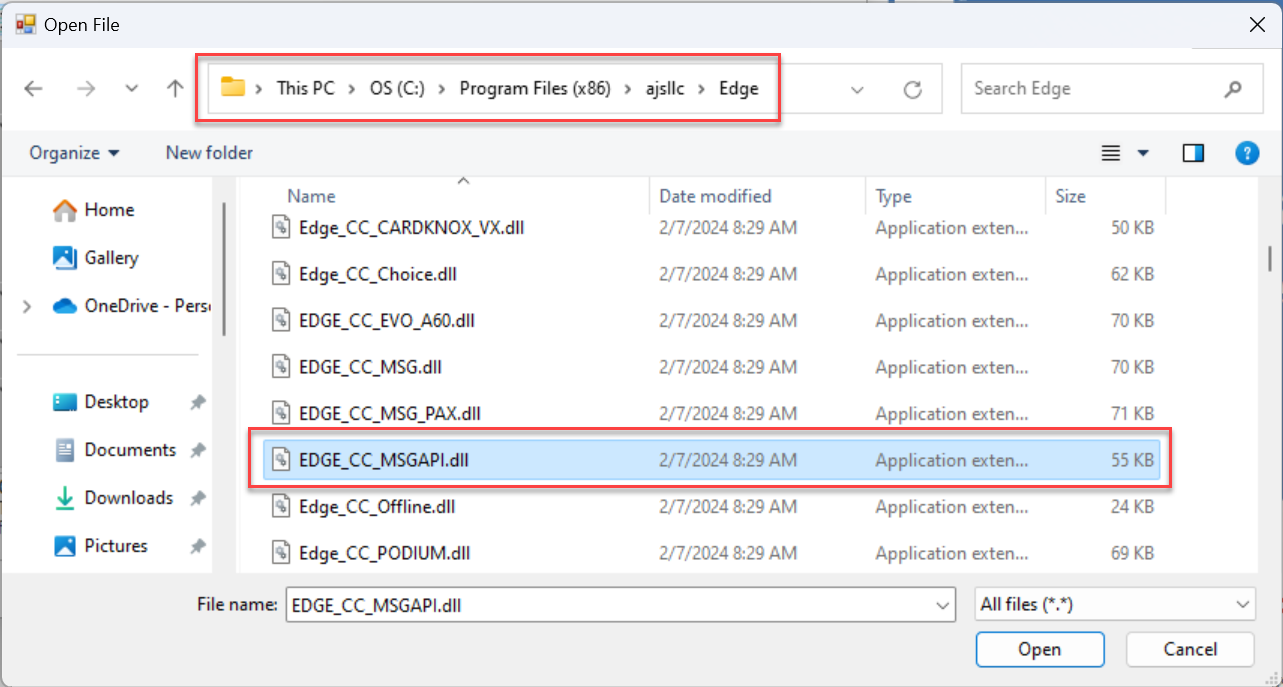Open the Help question mark icon
Viewport: 1283px width, 687px height.
(1246, 153)
